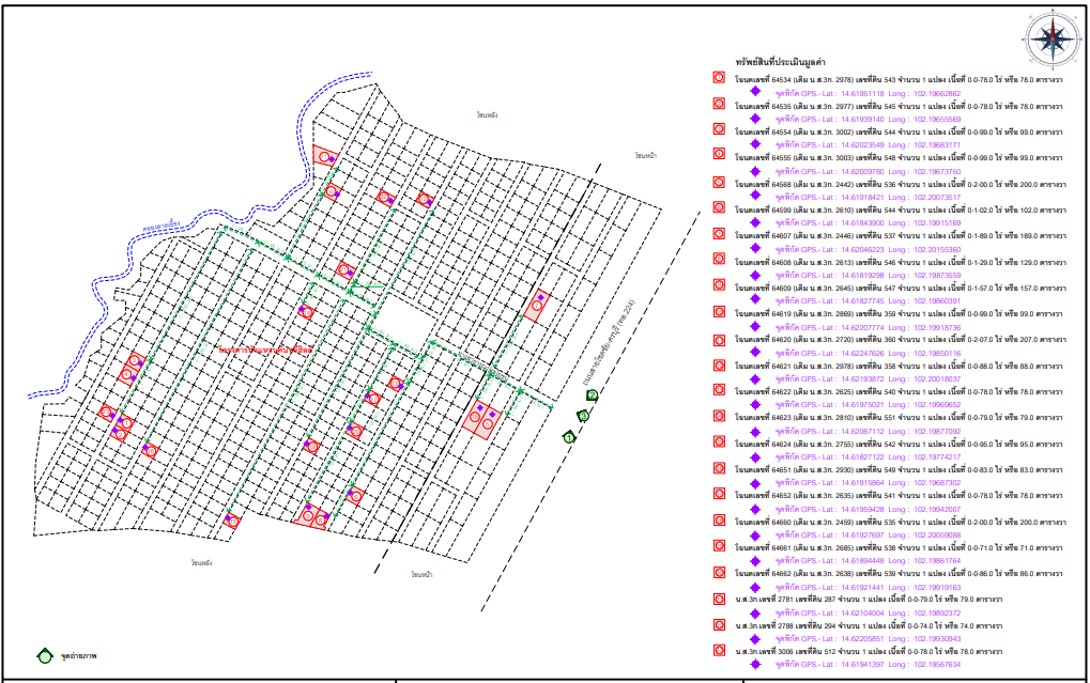1090x683 pixels.
Task: Click red legend icon for deed 64555
Action: [719, 155]
